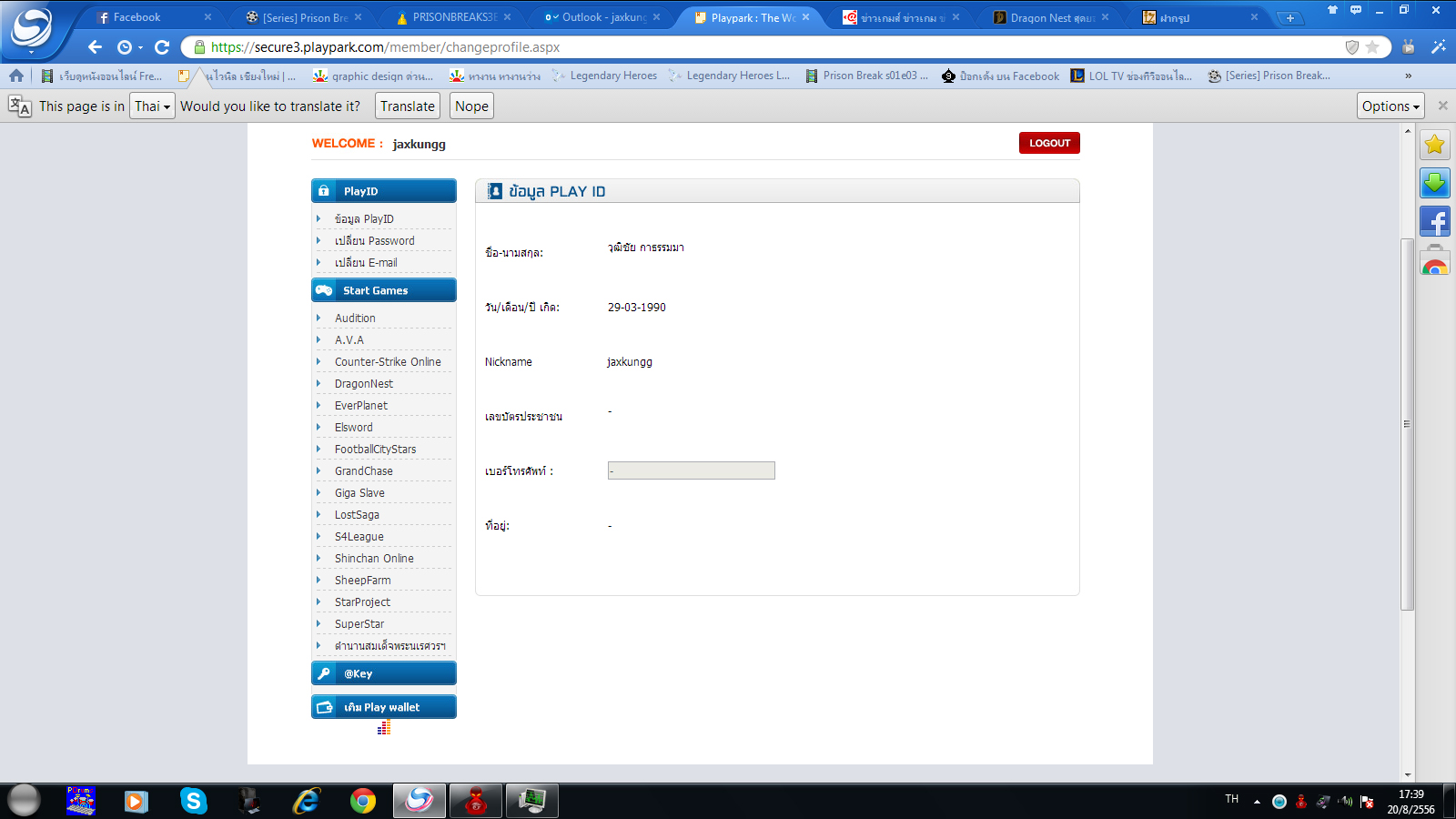Open the ข้อมูล PlayID link
The width and height of the screenshot is (1456, 819).
[x=364, y=219]
